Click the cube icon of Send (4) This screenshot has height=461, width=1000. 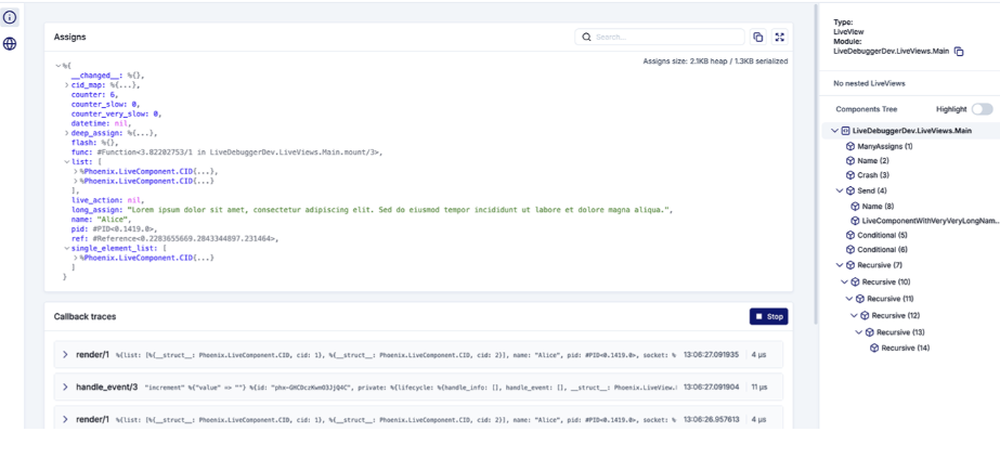click(x=850, y=190)
